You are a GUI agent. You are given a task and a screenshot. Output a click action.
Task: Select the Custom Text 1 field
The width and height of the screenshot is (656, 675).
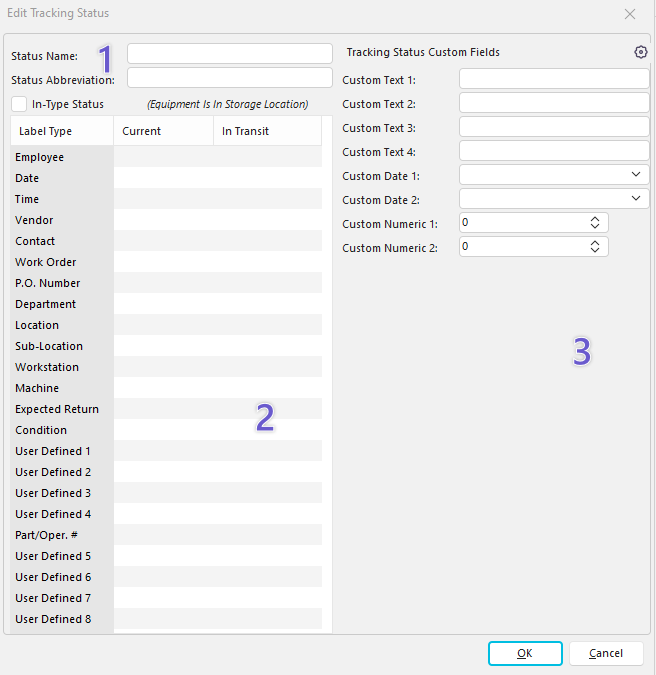[x=554, y=79]
